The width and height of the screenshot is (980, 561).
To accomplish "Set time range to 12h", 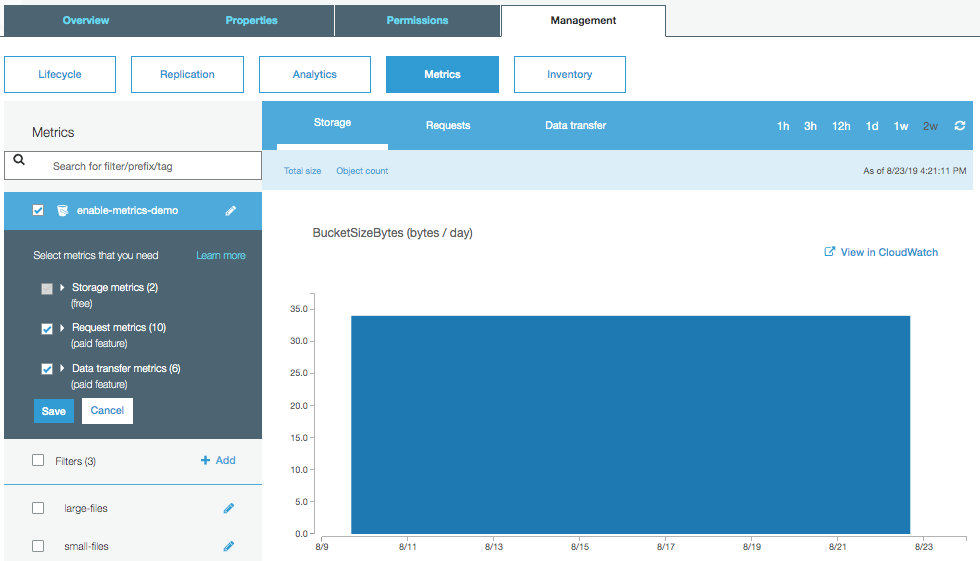I will [841, 126].
